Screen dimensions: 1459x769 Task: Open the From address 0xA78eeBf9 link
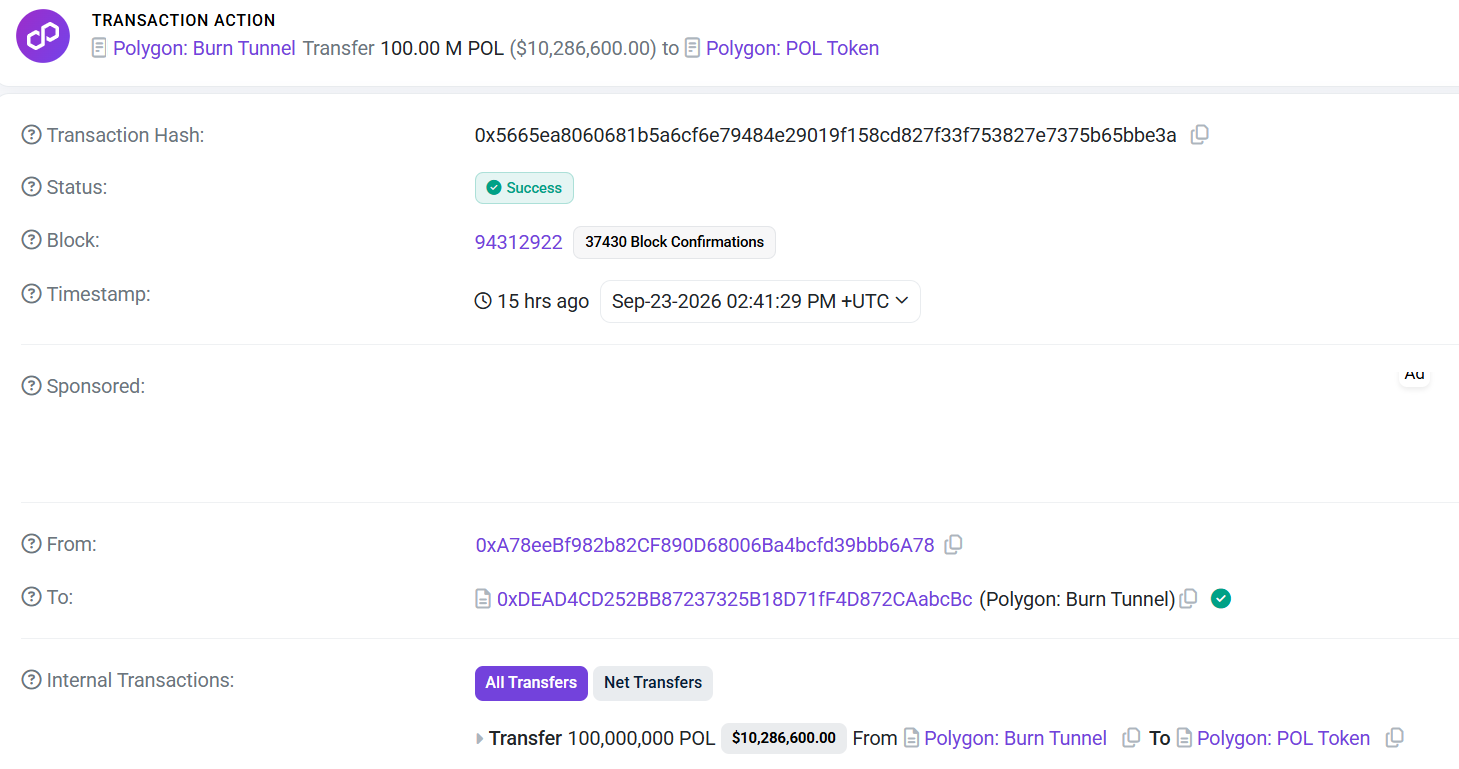point(705,545)
